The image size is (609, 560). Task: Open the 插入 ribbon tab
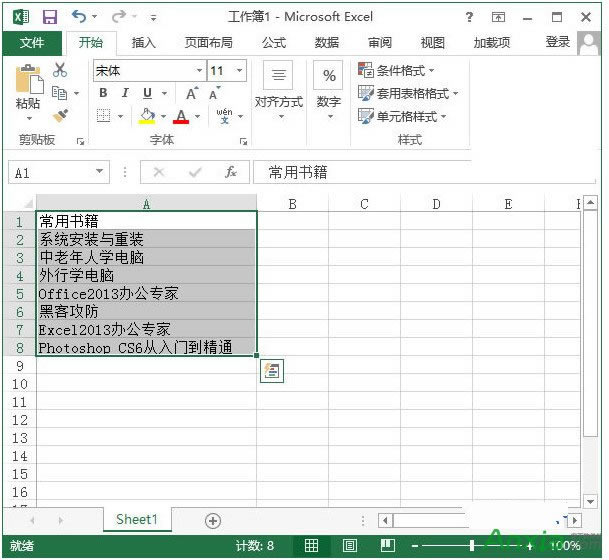point(144,42)
